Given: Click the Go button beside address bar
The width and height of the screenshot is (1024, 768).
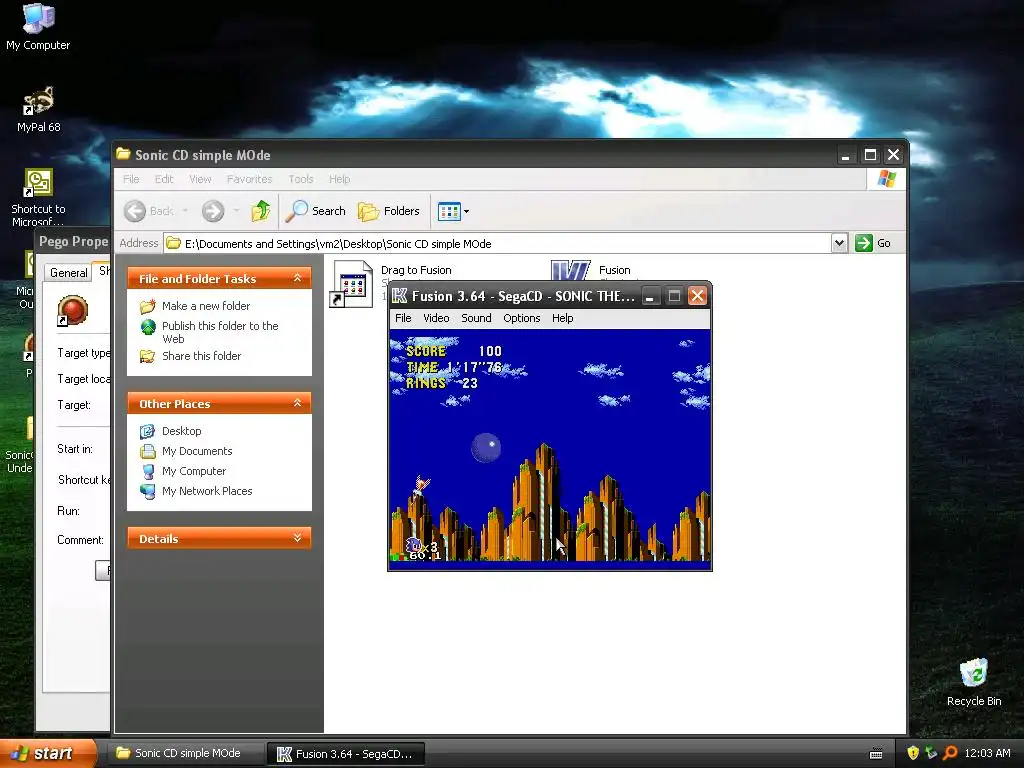Looking at the screenshot, I should click(874, 243).
